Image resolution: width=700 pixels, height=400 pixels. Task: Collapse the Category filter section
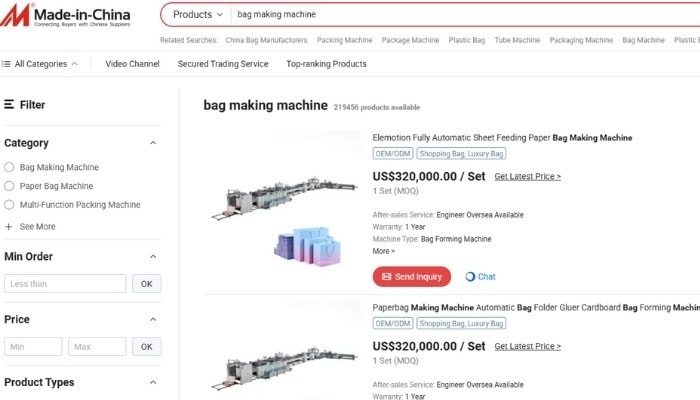153,143
